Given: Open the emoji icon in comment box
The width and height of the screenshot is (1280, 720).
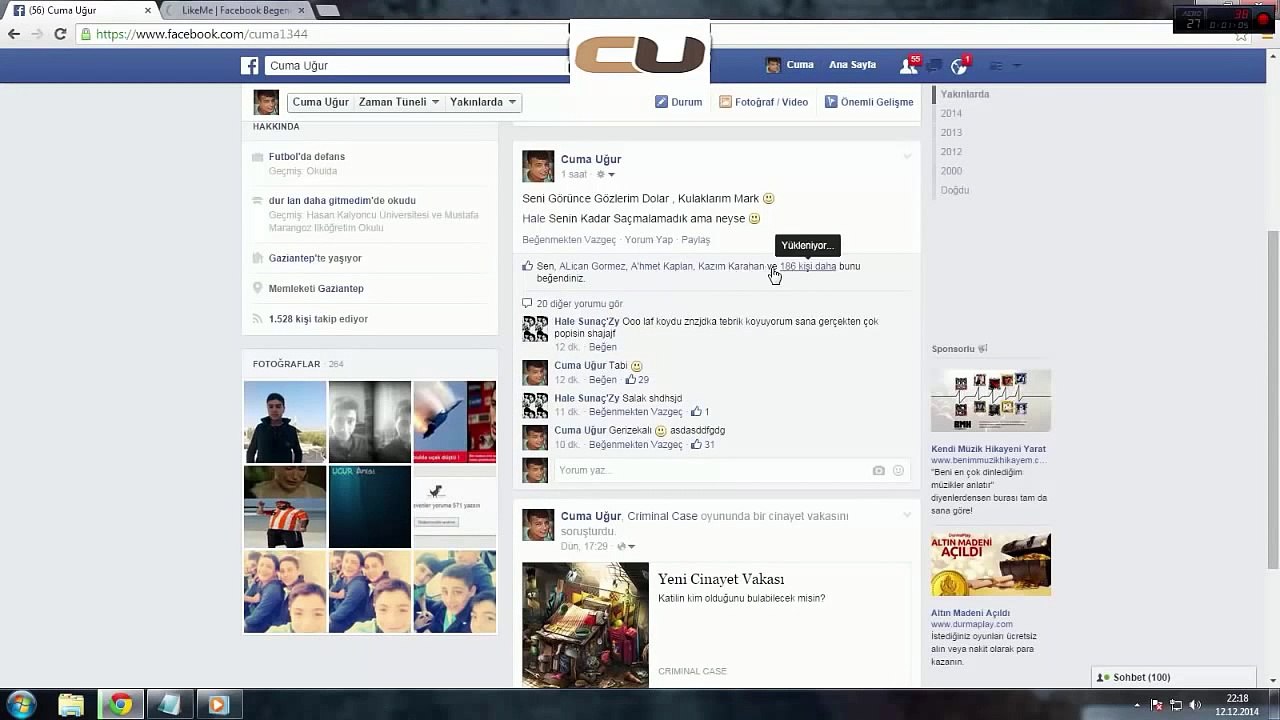Looking at the screenshot, I should [x=898, y=470].
